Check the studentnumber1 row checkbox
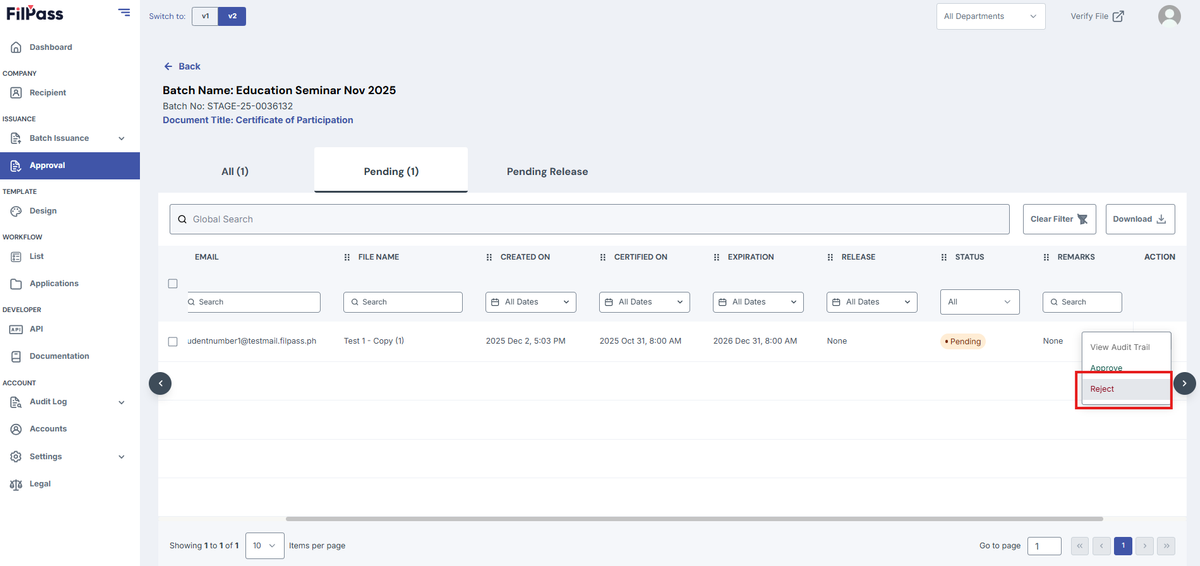Screen dimensions: 1200x566 [173, 342]
